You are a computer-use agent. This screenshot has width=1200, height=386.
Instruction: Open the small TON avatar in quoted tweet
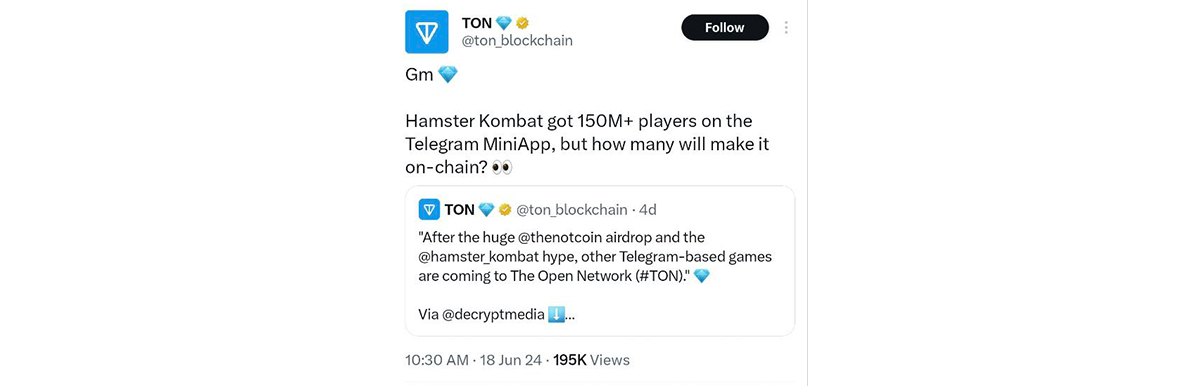coord(429,209)
